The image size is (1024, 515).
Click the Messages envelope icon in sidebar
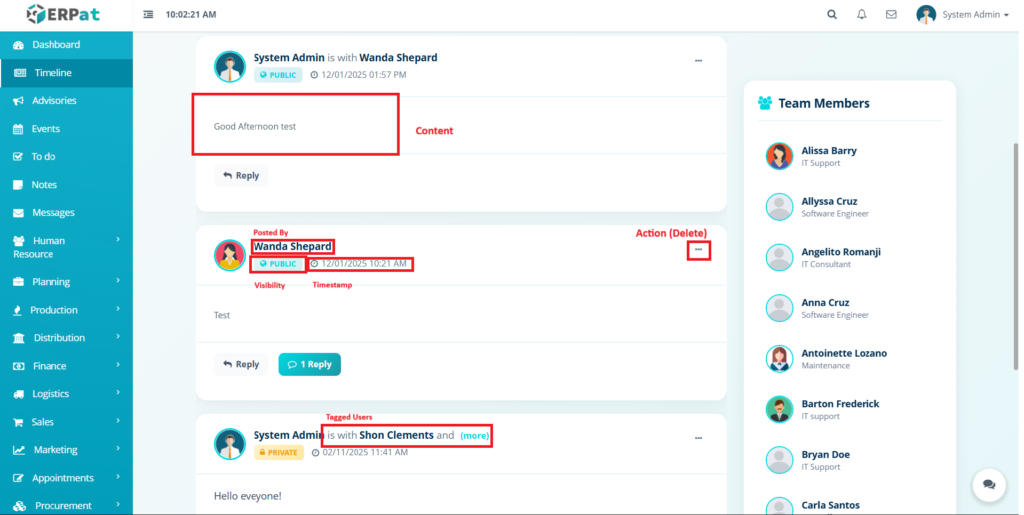[18, 213]
